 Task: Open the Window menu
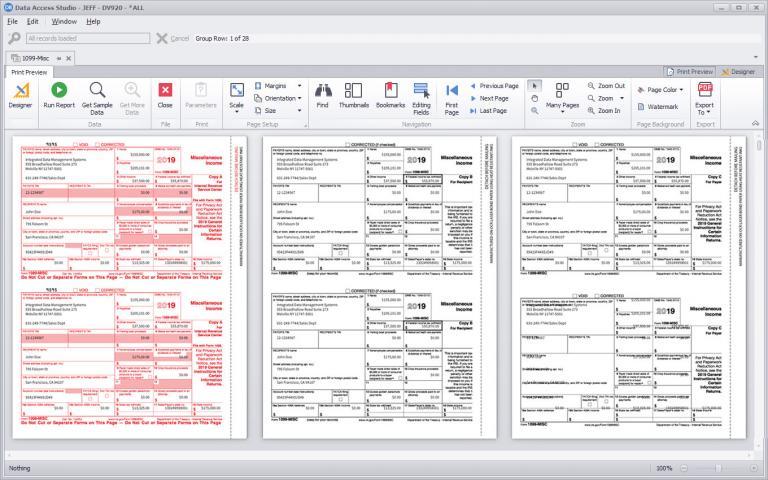(64, 21)
